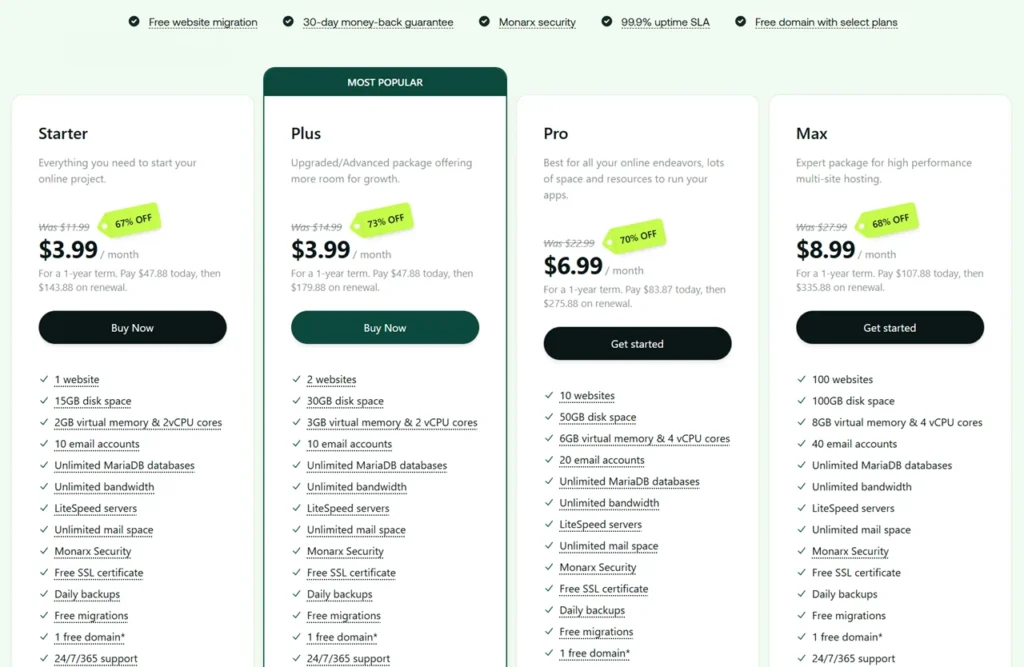The image size is (1024, 667).
Task: Click the "MOST POPULAR" banner above Plus
Action: coord(384,82)
